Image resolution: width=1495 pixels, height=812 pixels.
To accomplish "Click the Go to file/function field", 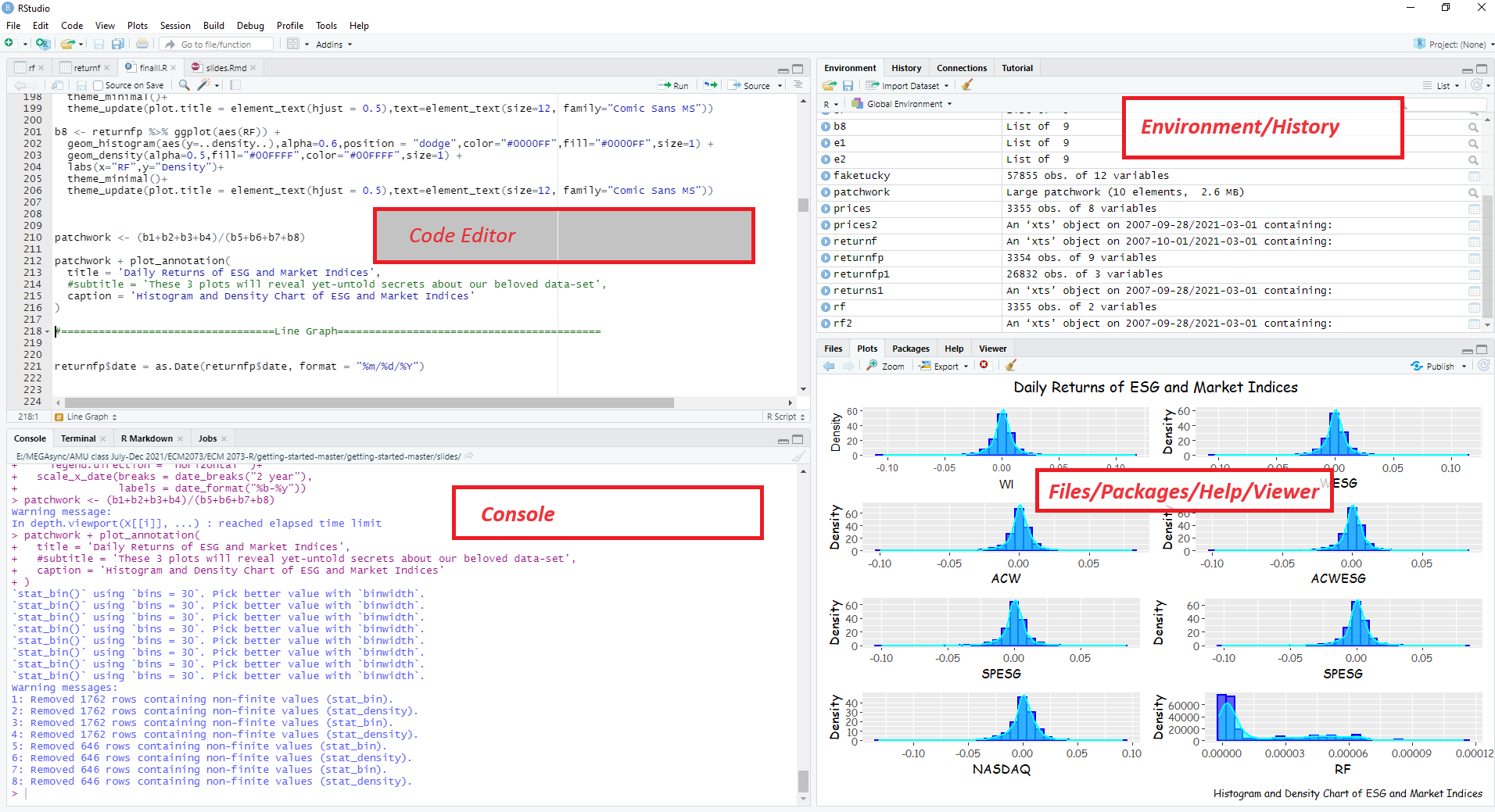I will click(x=224, y=45).
